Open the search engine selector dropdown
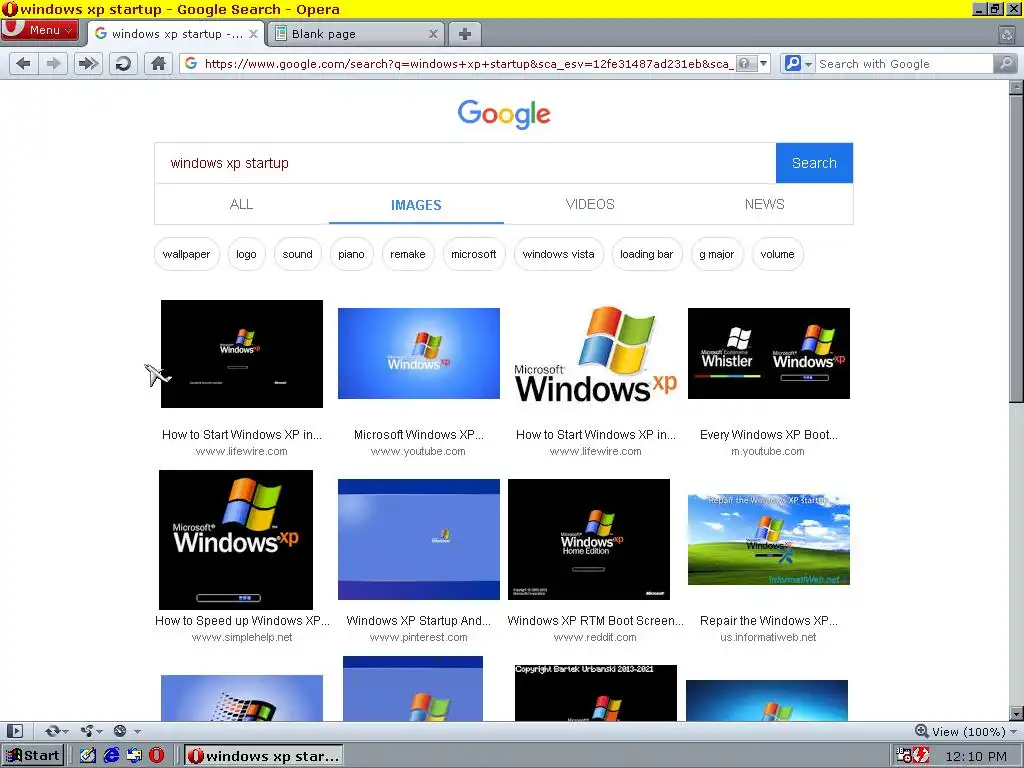This screenshot has width=1024, height=768. [798, 63]
